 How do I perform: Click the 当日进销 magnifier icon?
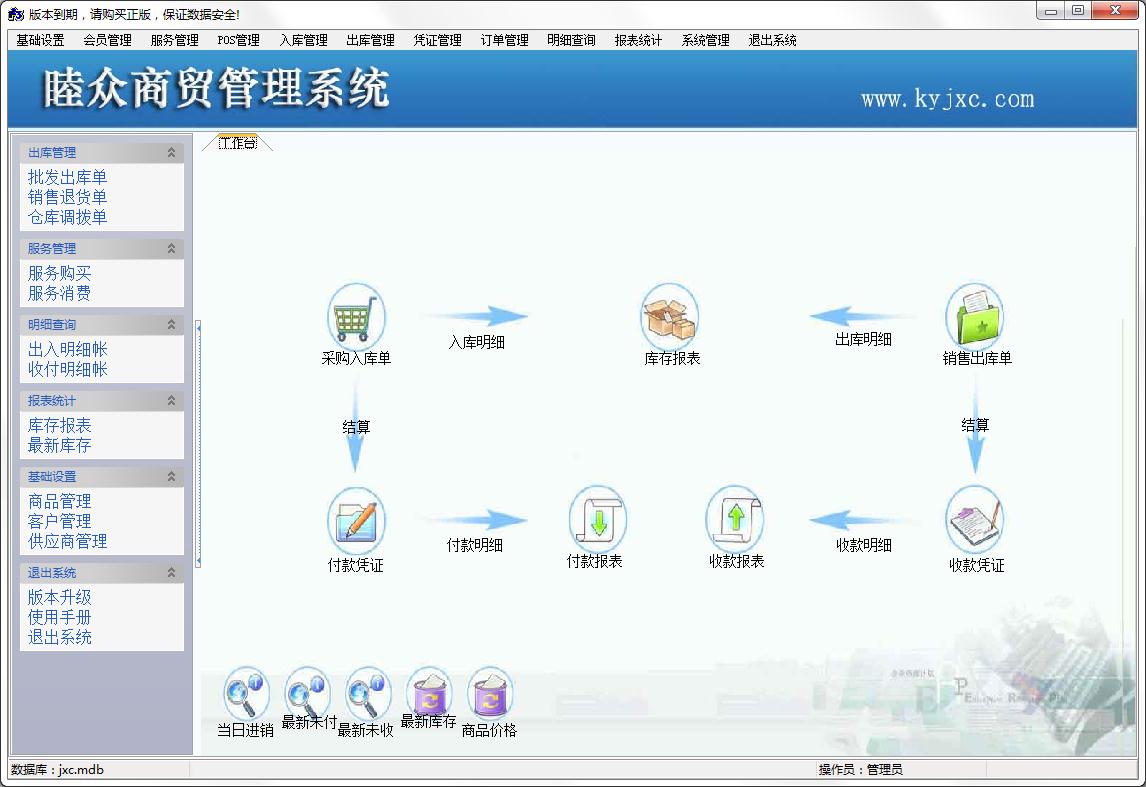(246, 693)
